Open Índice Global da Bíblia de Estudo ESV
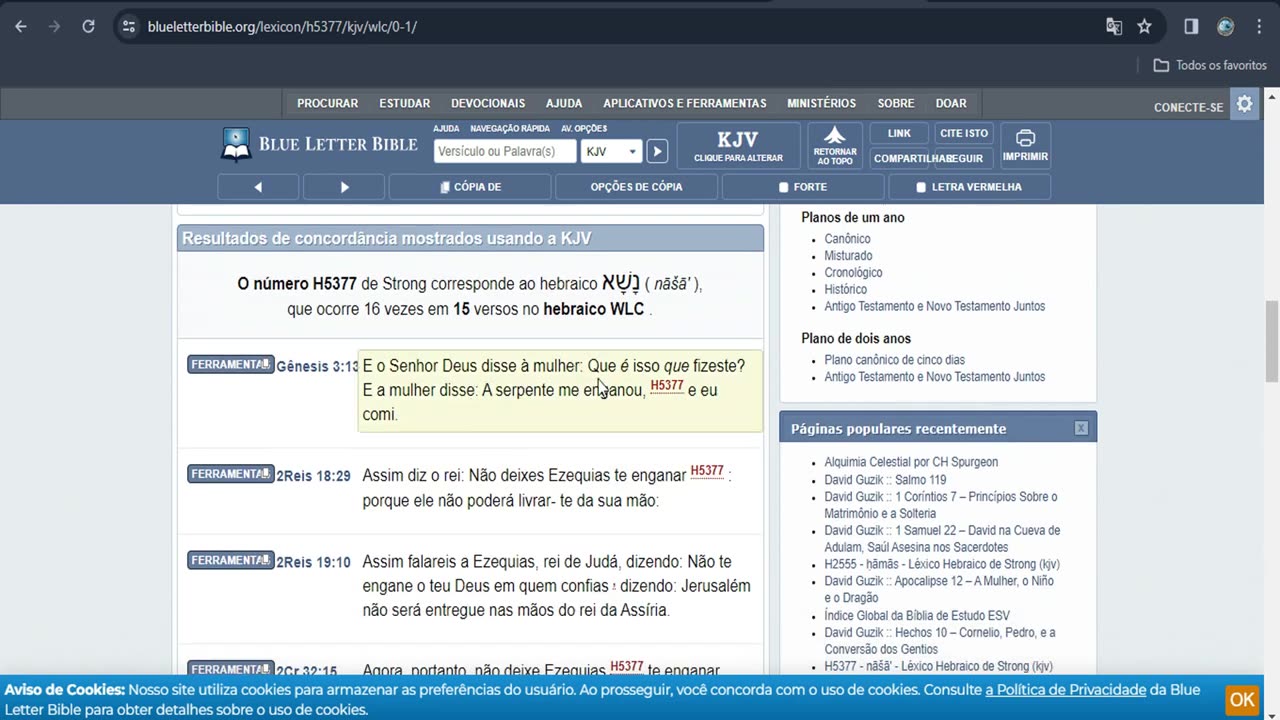 click(x=917, y=616)
